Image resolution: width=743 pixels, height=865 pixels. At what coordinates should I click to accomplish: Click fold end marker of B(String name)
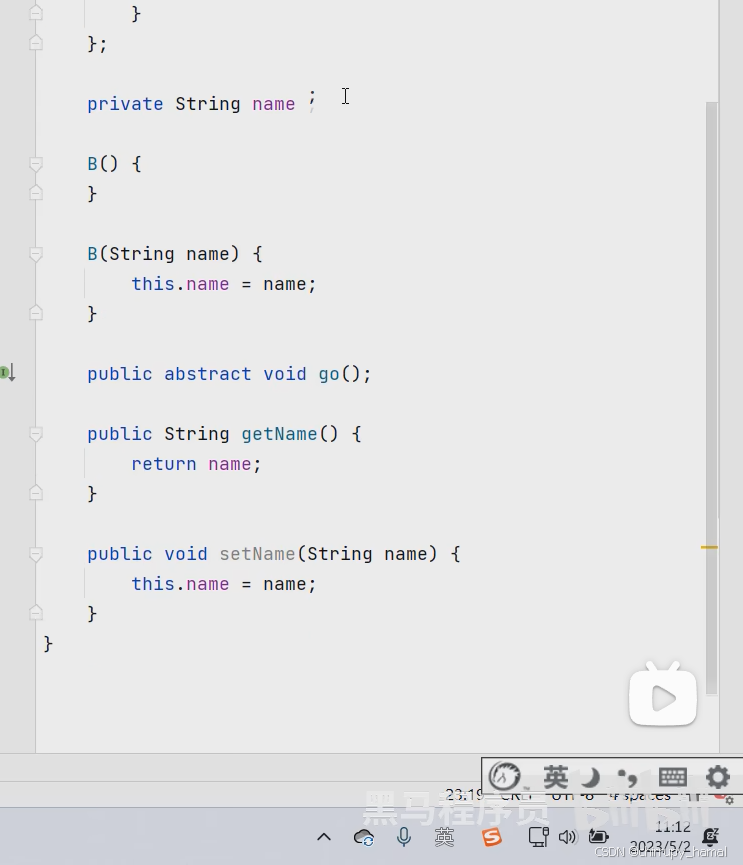pyautogui.click(x=36, y=313)
